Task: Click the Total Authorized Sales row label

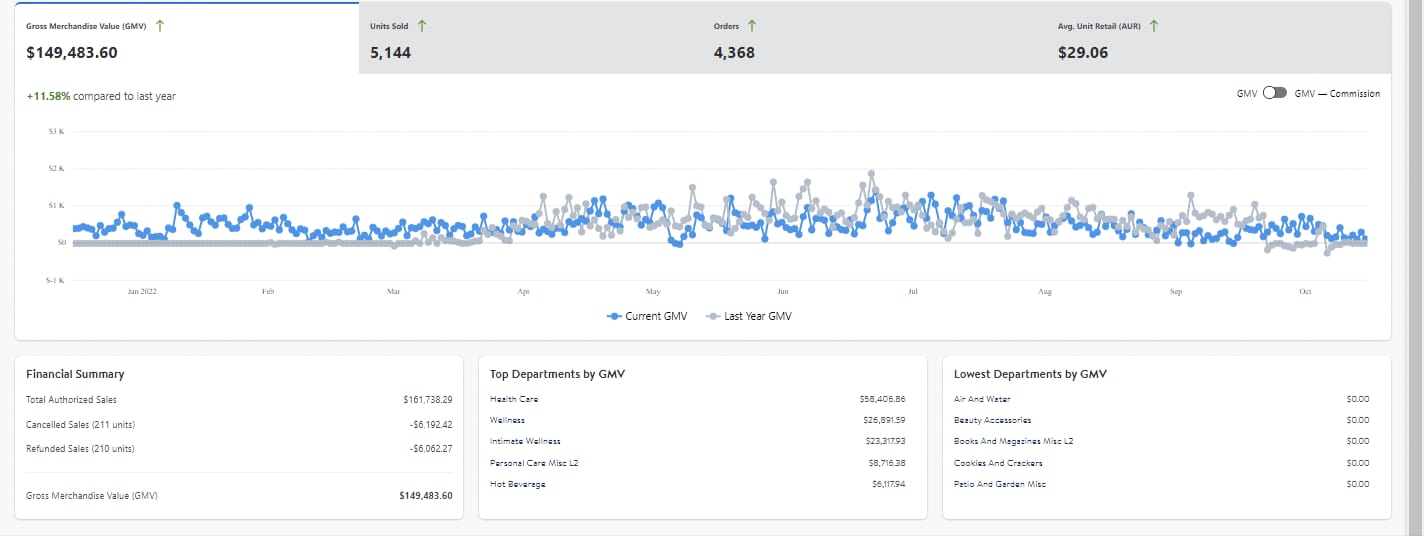Action: point(71,399)
